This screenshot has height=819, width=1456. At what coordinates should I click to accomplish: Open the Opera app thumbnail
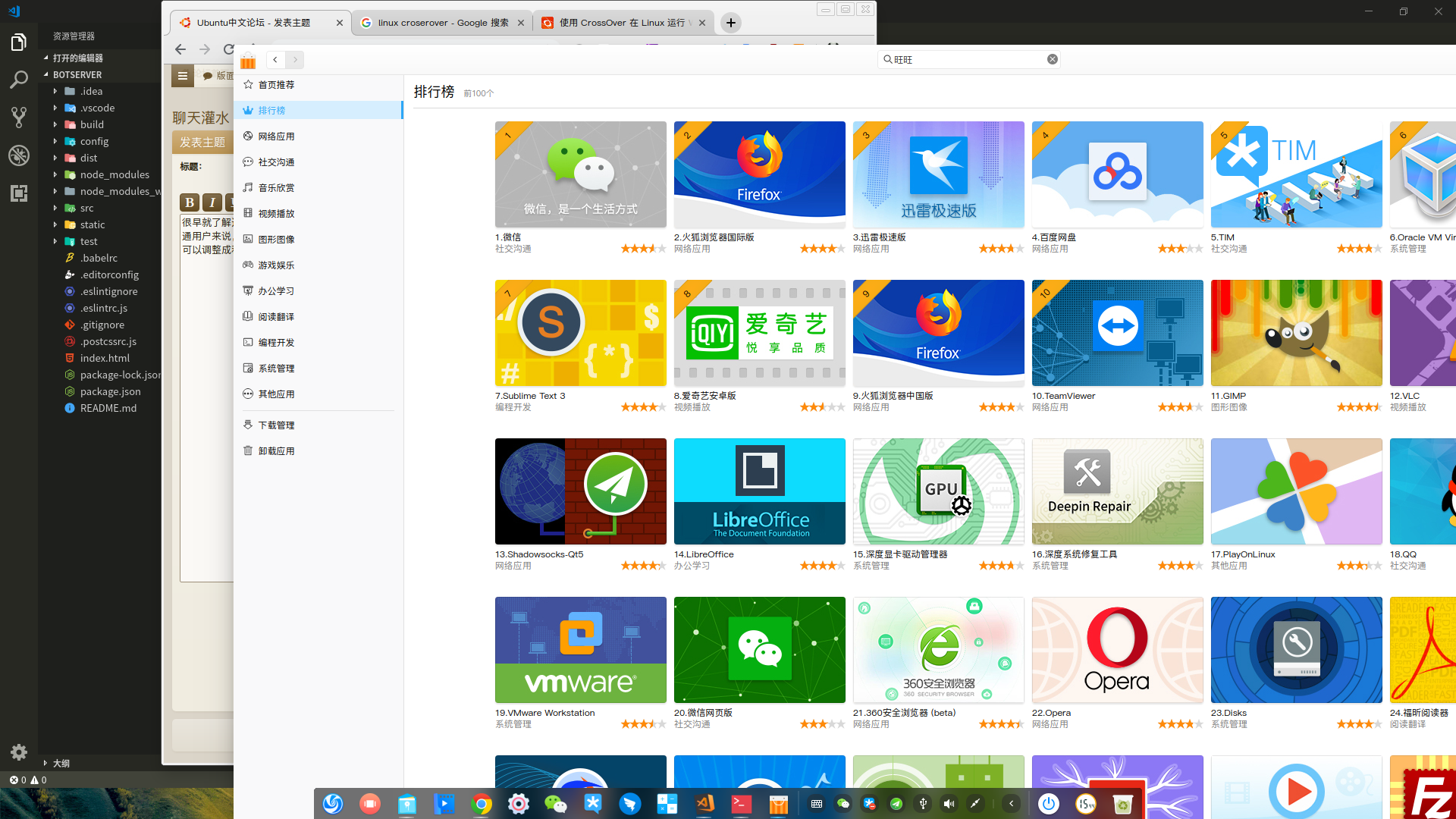[x=1118, y=650]
